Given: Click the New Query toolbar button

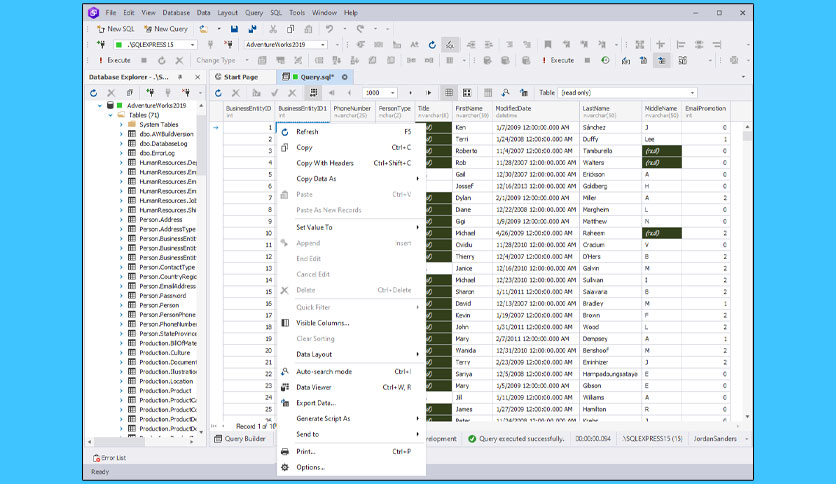Looking at the screenshot, I should (166, 29).
